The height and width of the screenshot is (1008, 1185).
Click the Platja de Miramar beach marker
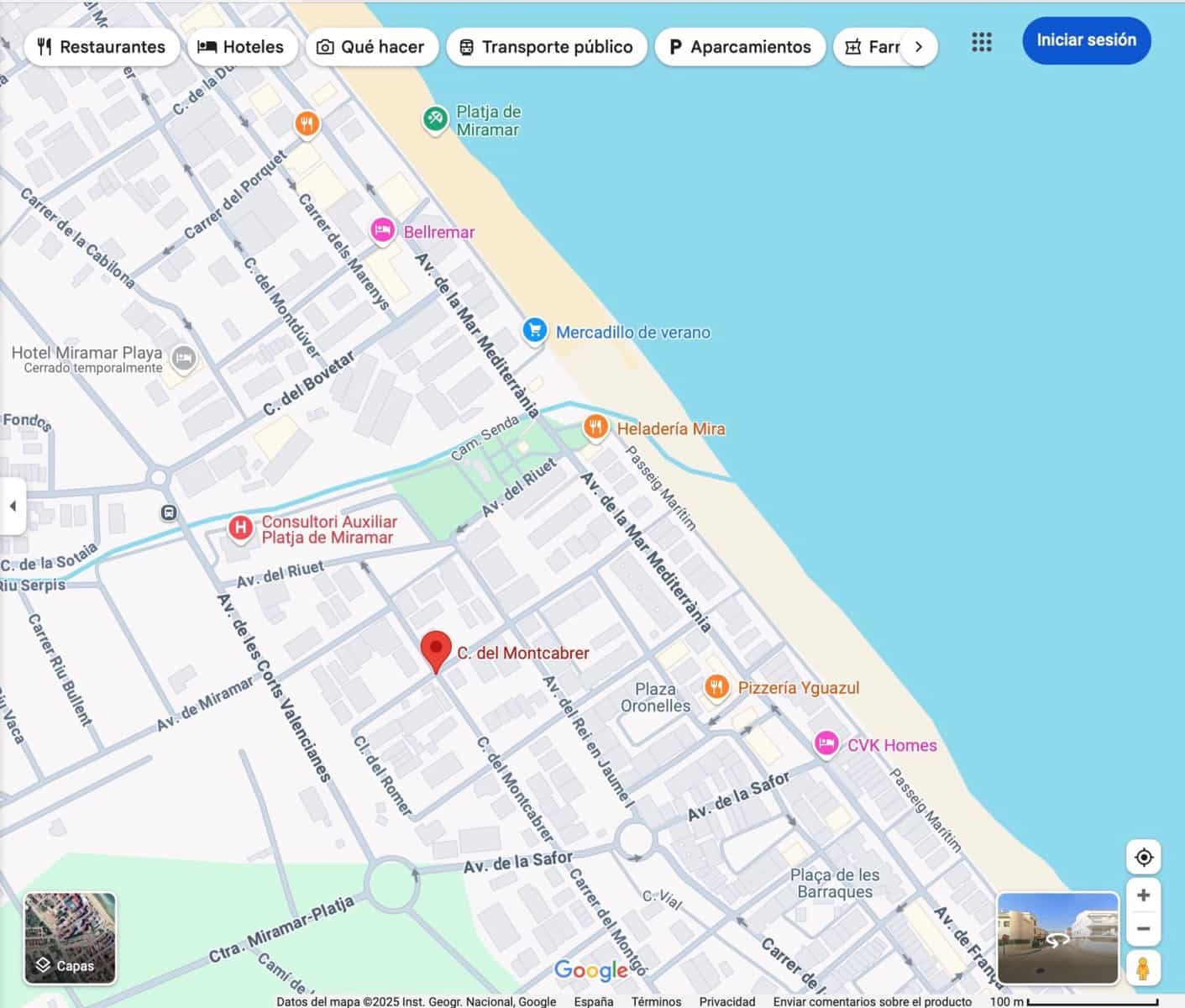coord(436,118)
